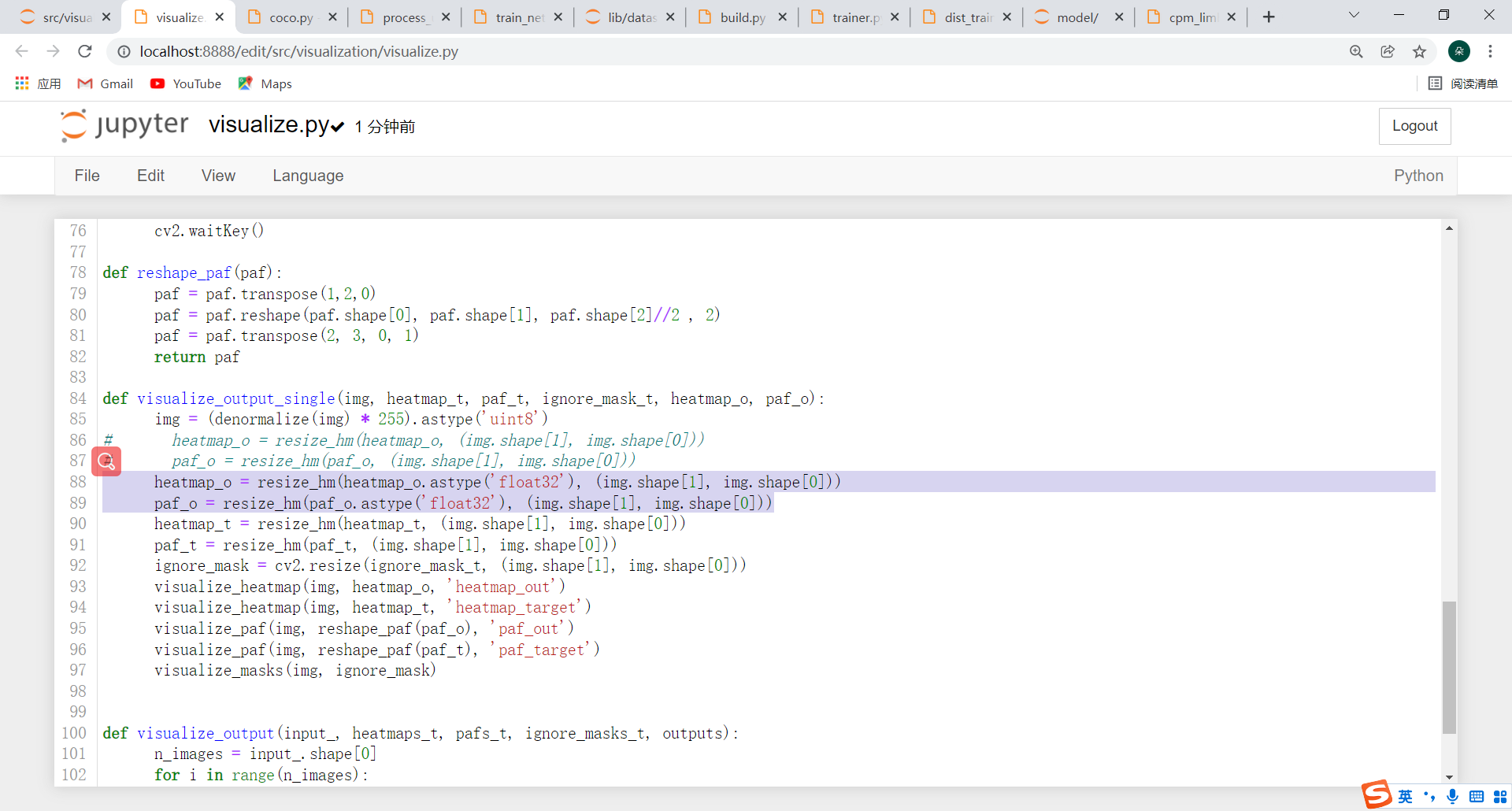This screenshot has height=811, width=1512.
Task: Open the tab search chevron dropdown
Action: 1354,14
